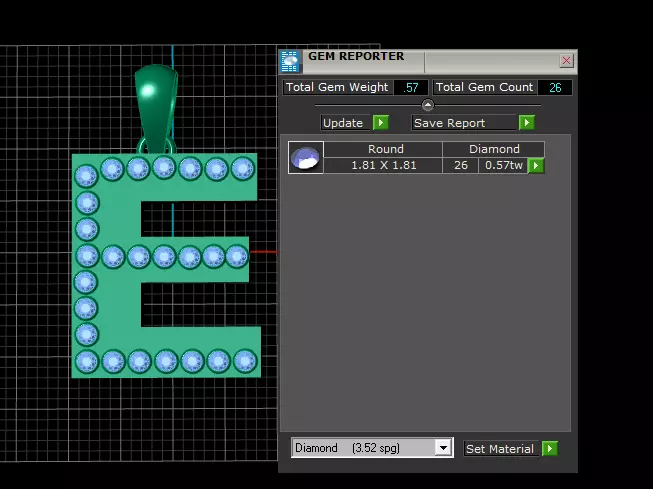
Task: Click the green arrow next to Save Report
Action: pyautogui.click(x=527, y=122)
